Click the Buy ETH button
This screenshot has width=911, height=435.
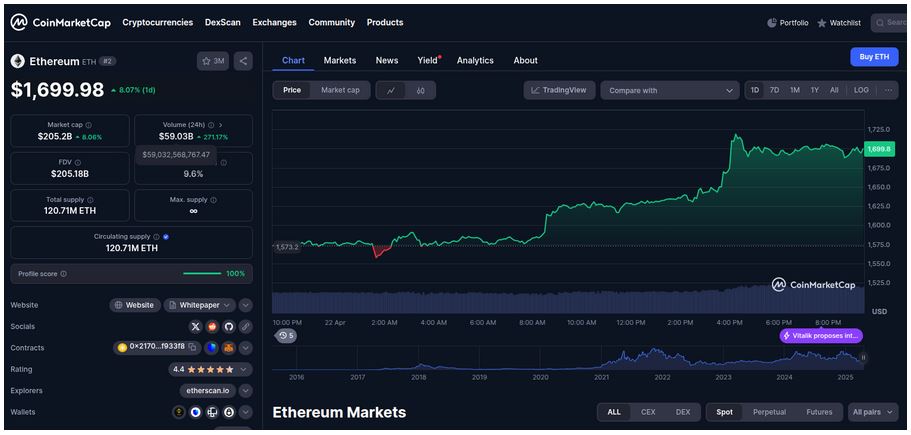[x=874, y=57]
